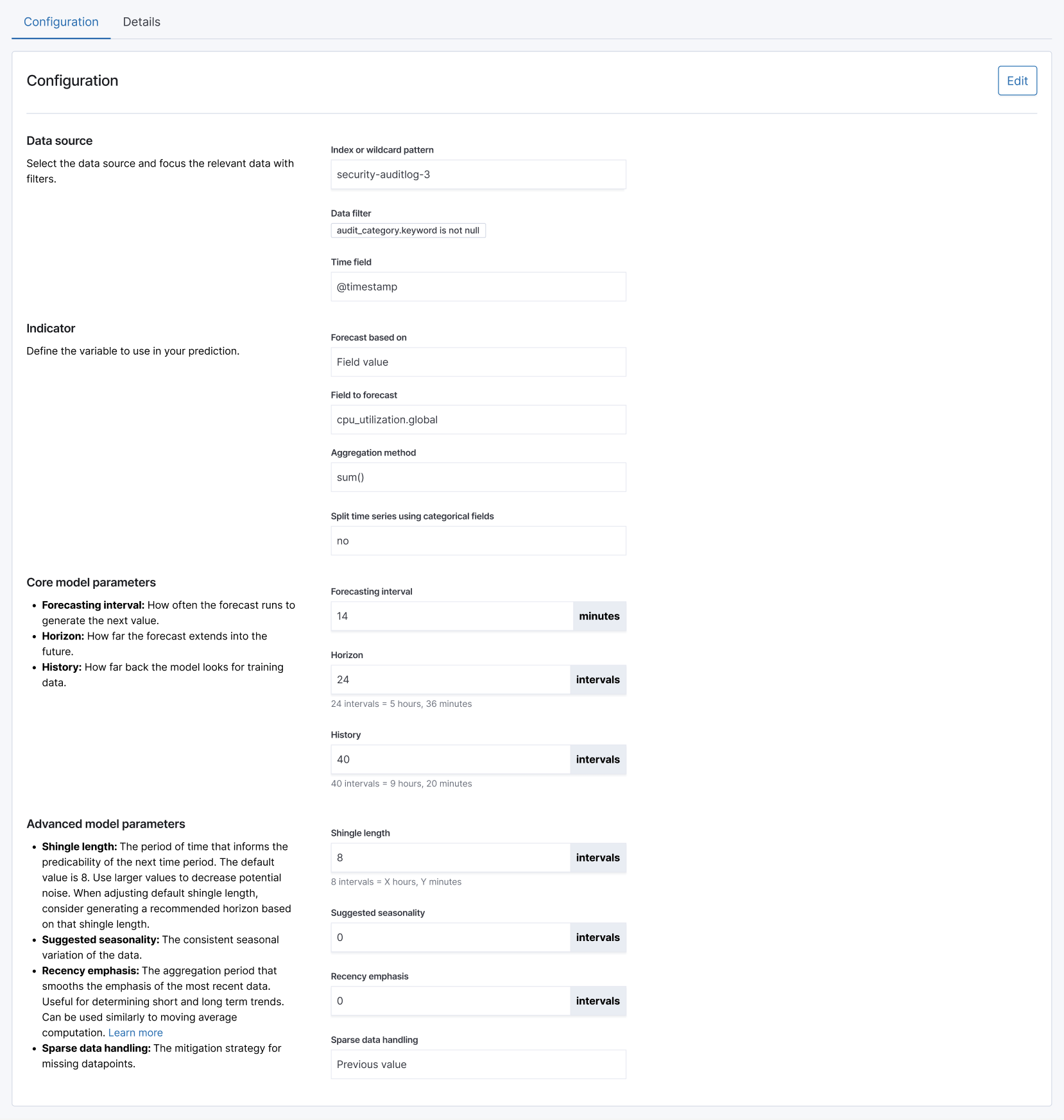Viewport: 1064px width, 1120px height.
Task: Select the Field to forecast input
Action: click(477, 420)
